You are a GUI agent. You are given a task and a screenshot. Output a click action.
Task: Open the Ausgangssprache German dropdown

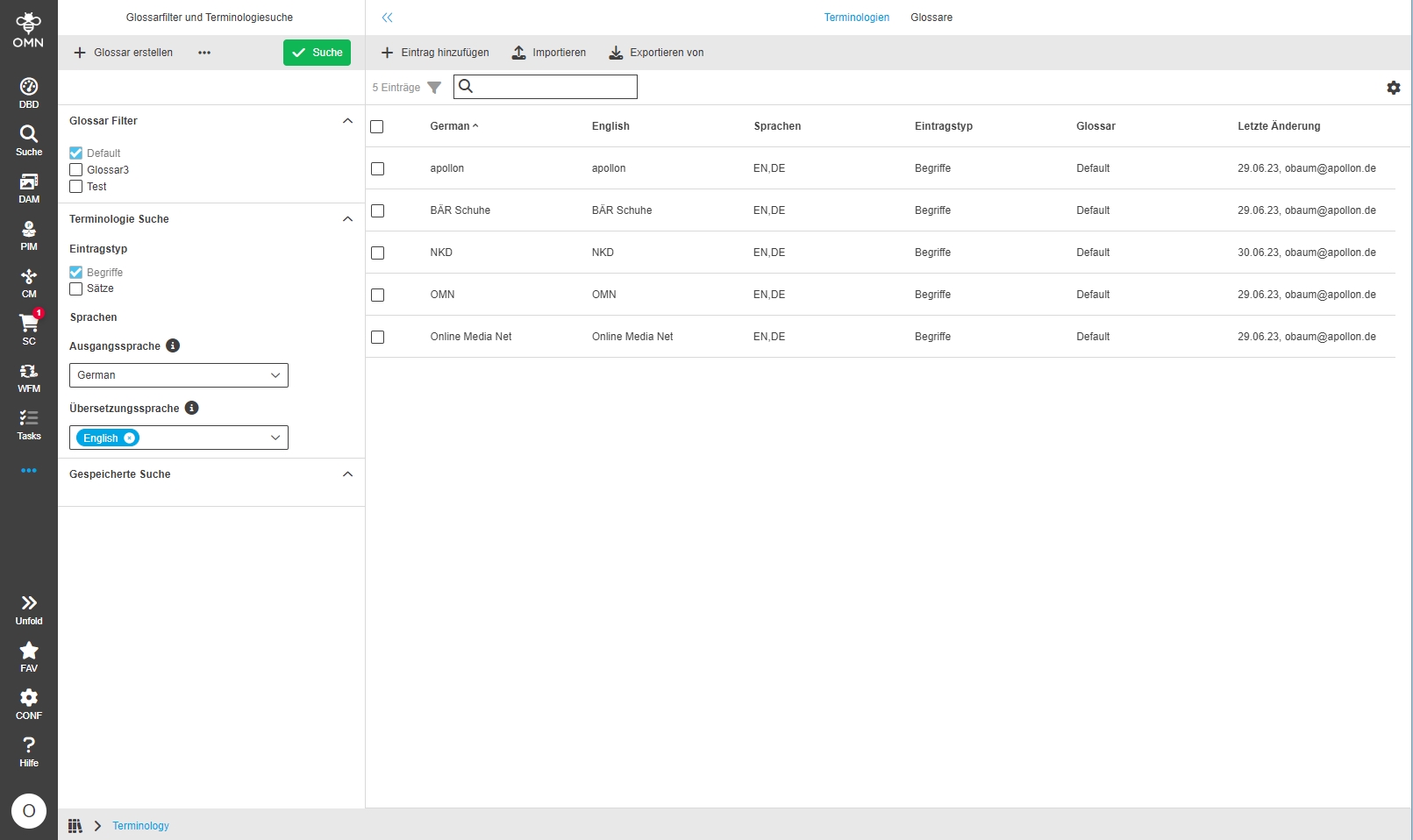point(178,375)
